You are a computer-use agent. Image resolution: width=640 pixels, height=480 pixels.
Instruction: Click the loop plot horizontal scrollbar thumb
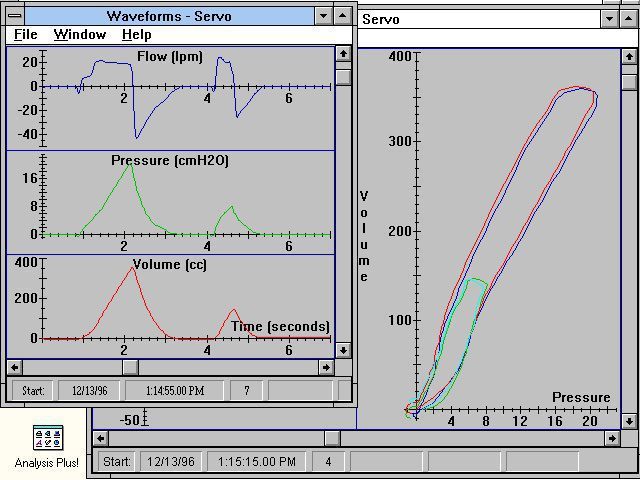click(333, 438)
